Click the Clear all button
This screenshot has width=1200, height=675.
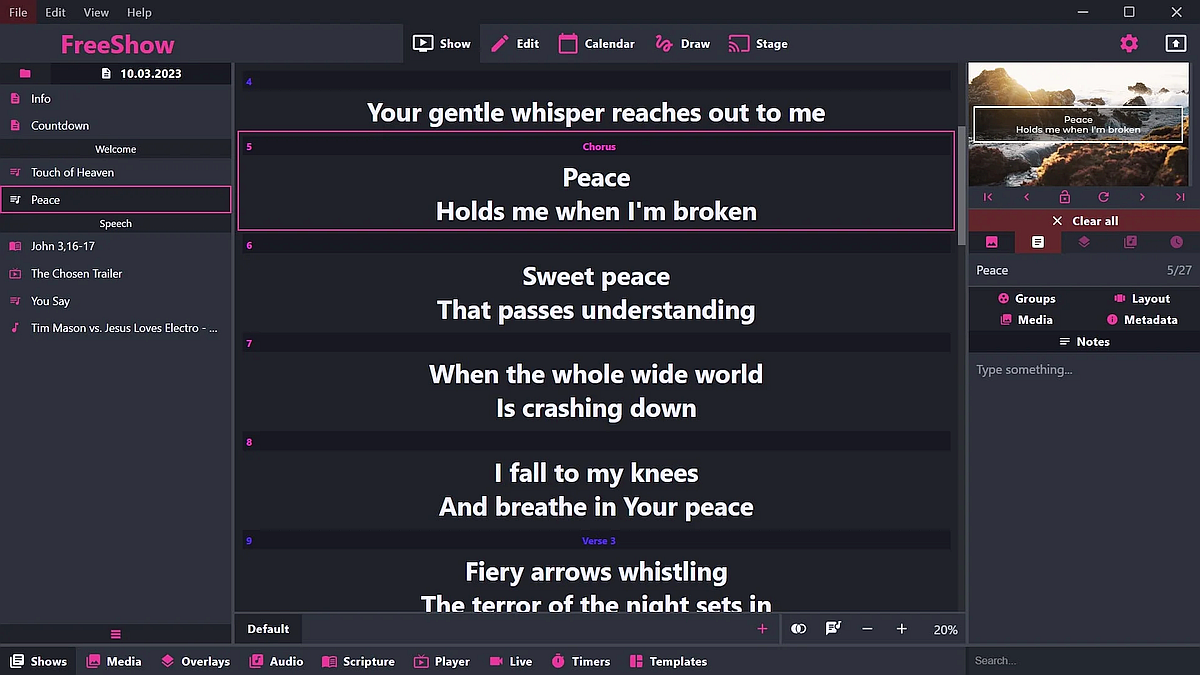pos(1084,221)
